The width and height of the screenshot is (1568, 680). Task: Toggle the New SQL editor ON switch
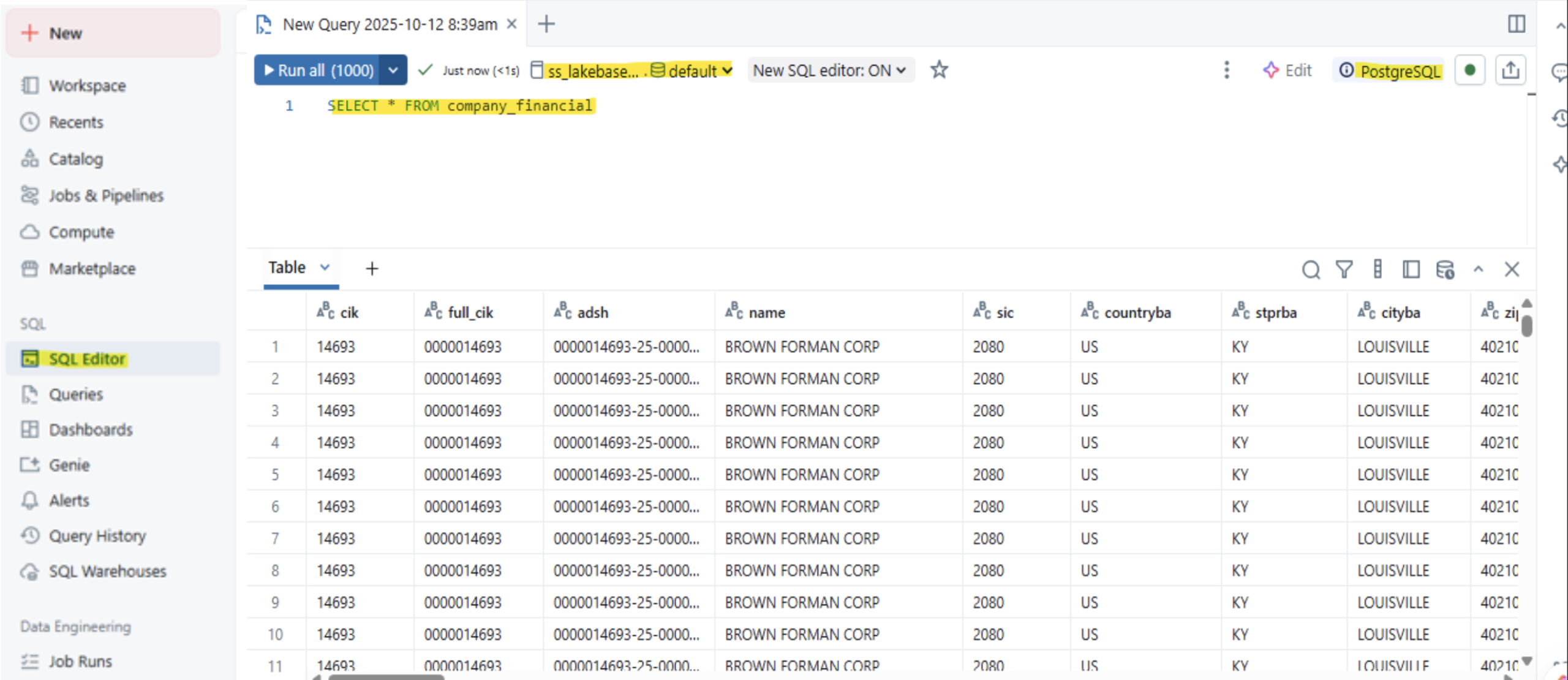[829, 70]
